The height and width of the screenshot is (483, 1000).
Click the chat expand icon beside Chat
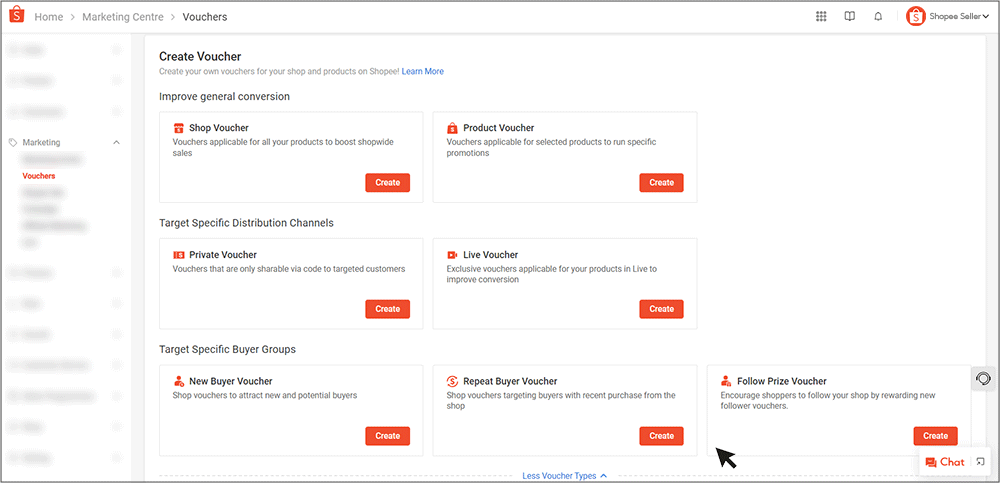coord(981,462)
